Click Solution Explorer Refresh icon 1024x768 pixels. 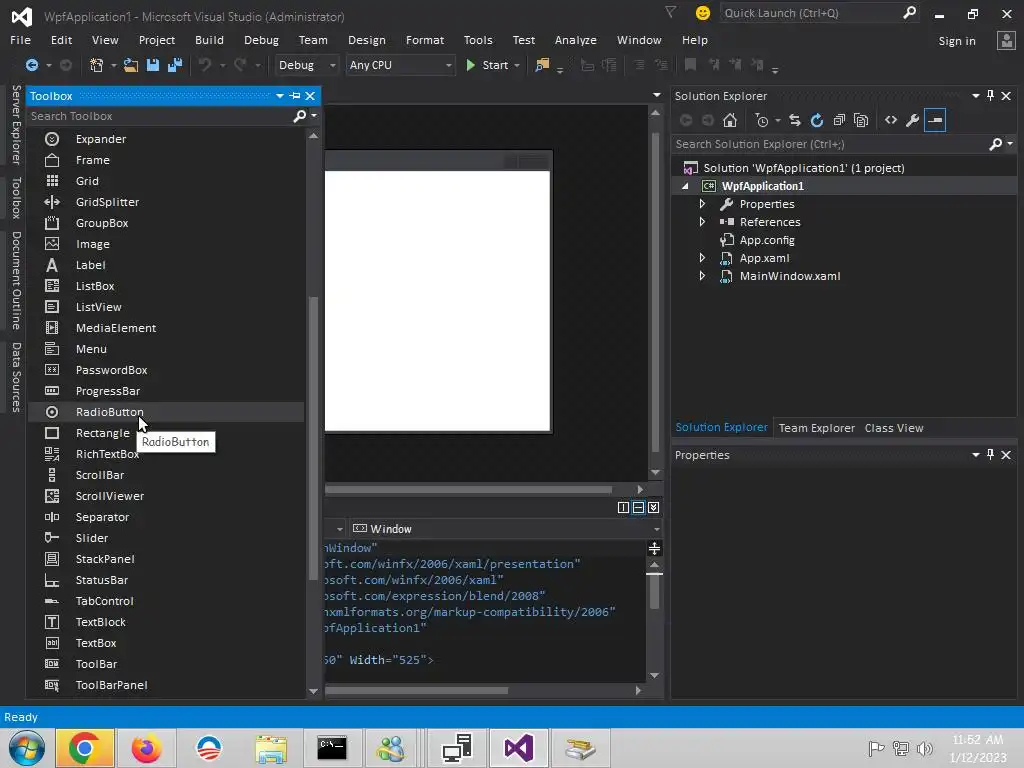pos(817,120)
